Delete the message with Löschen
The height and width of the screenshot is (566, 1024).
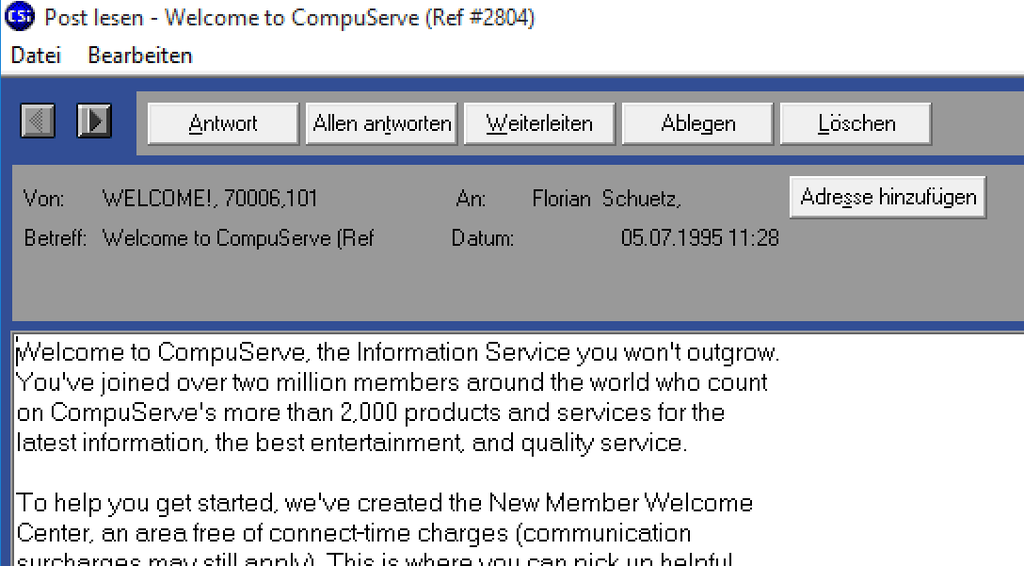(856, 124)
